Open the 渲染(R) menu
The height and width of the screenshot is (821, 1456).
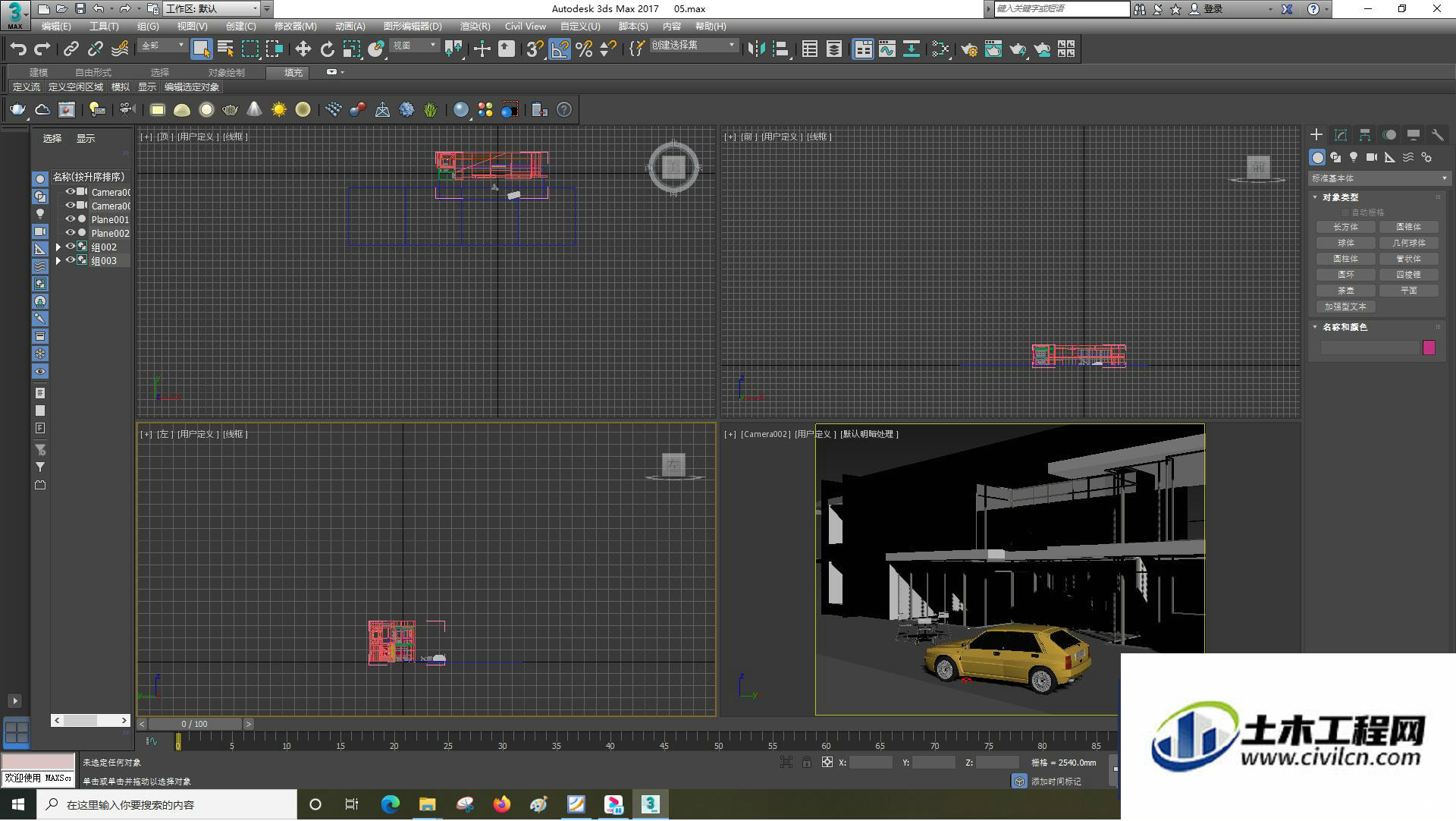[475, 27]
